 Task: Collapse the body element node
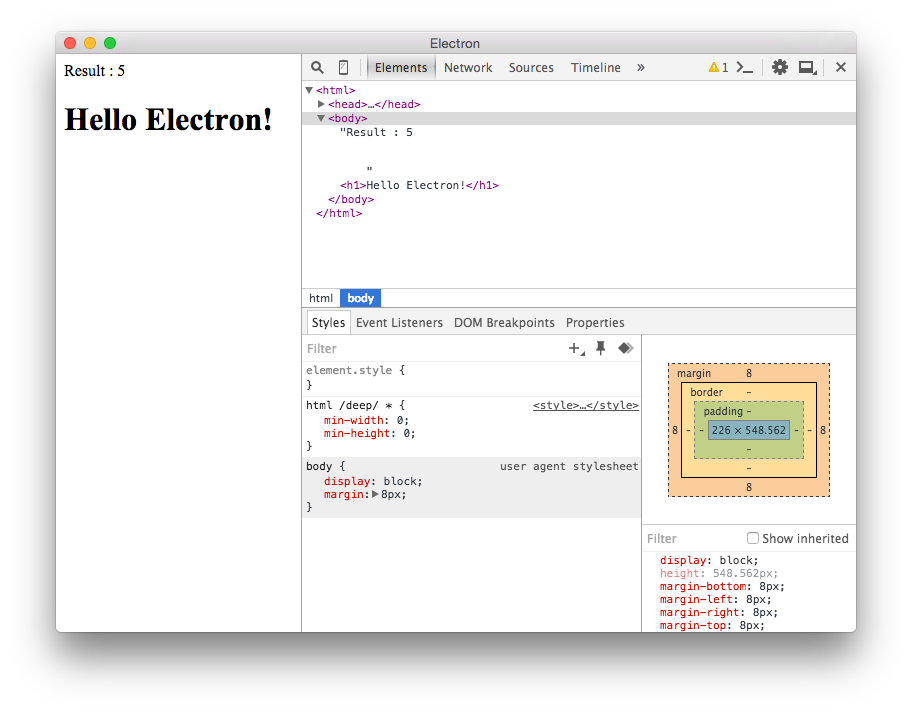tap(322, 118)
